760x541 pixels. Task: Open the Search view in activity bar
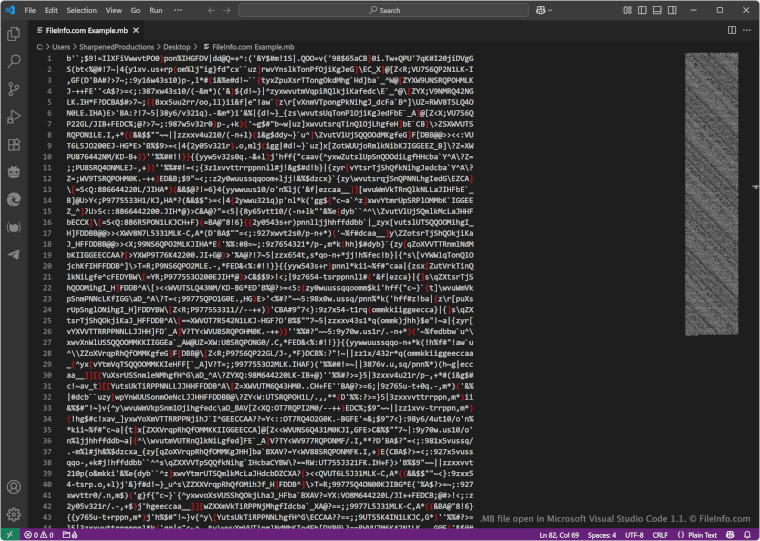(x=13, y=61)
